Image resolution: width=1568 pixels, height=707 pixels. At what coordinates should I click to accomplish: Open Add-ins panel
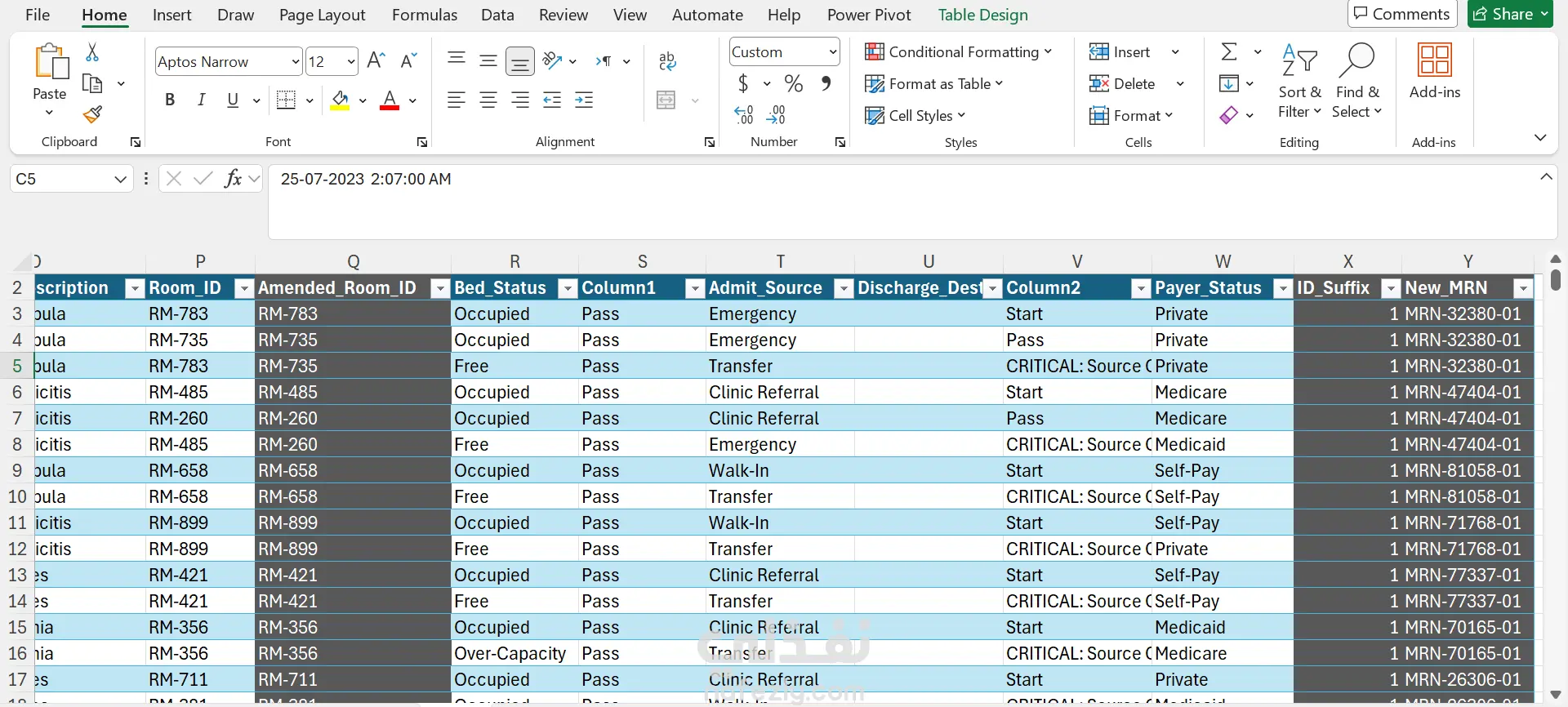click(1435, 72)
